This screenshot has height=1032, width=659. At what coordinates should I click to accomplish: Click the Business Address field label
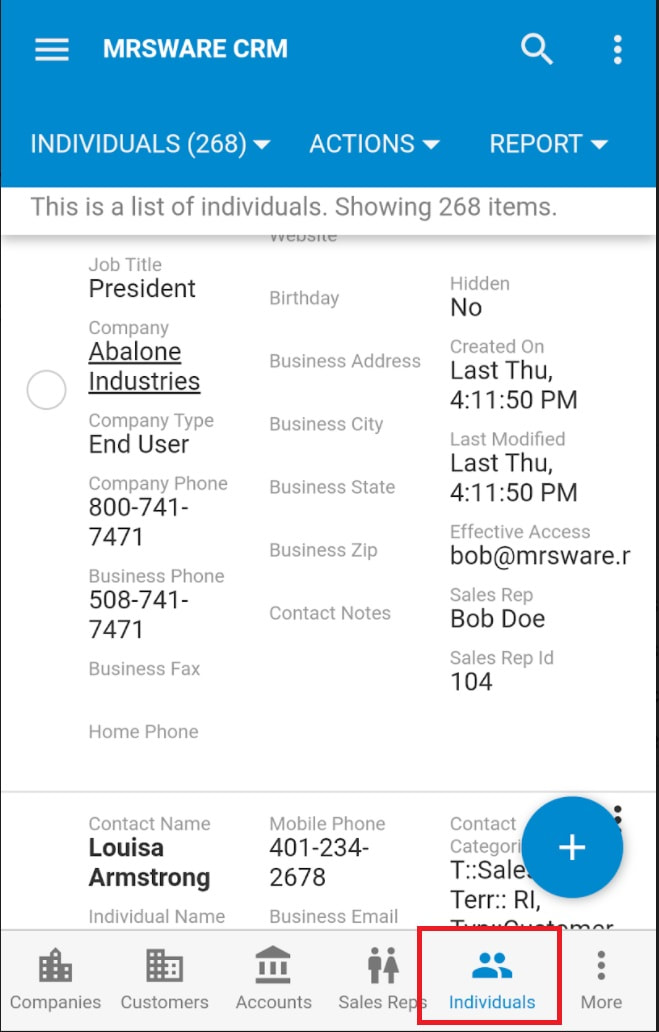pyautogui.click(x=345, y=361)
